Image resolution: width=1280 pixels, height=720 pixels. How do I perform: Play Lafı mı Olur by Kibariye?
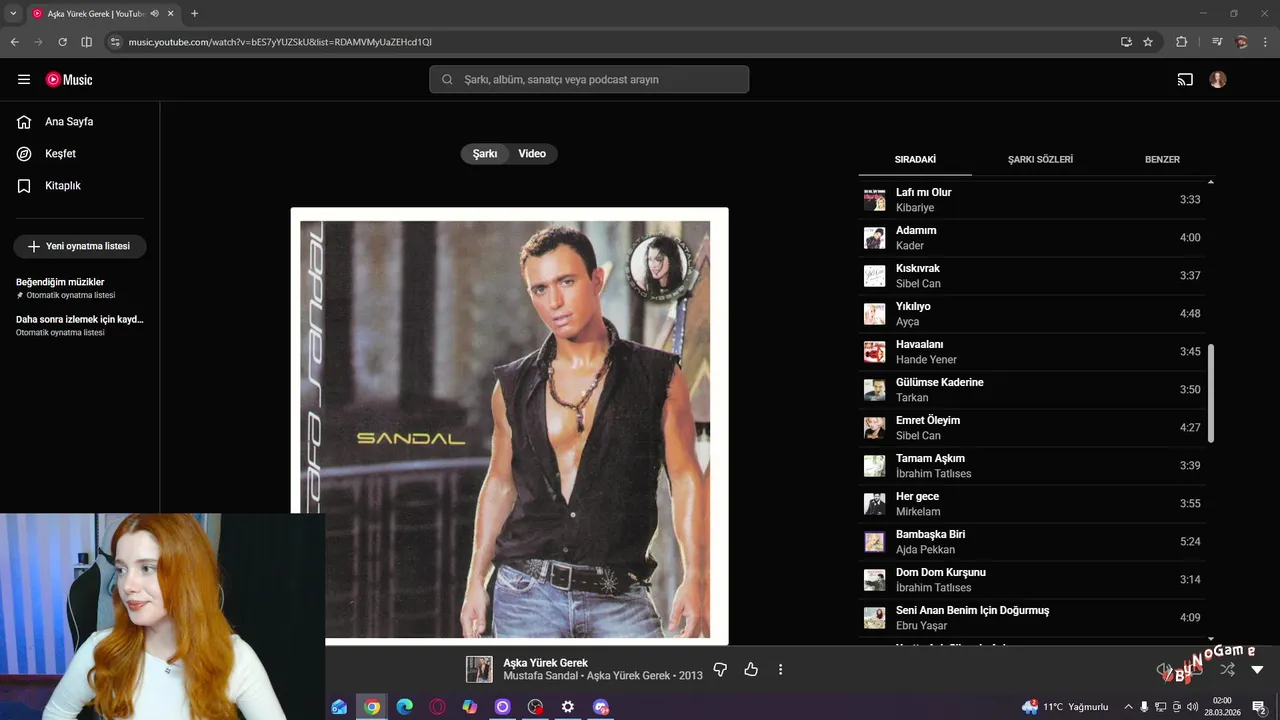1032,200
